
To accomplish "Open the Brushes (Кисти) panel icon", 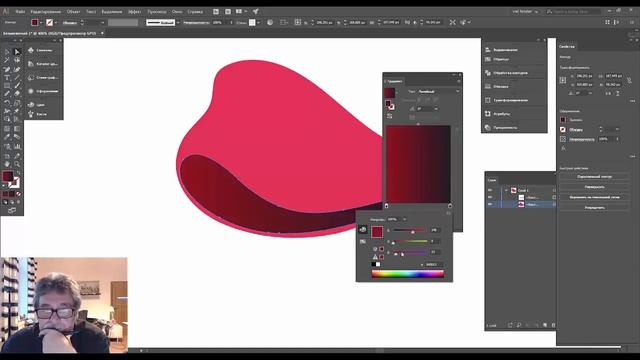I will [x=31, y=114].
